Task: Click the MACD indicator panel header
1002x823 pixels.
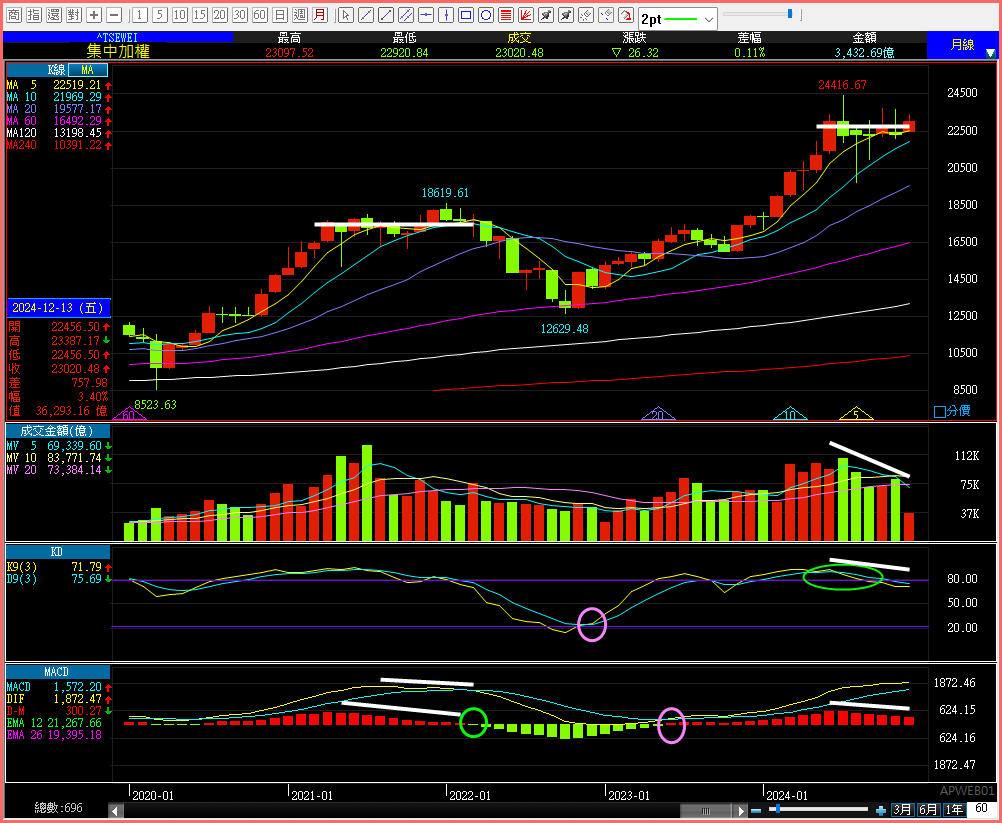Action: tap(57, 672)
